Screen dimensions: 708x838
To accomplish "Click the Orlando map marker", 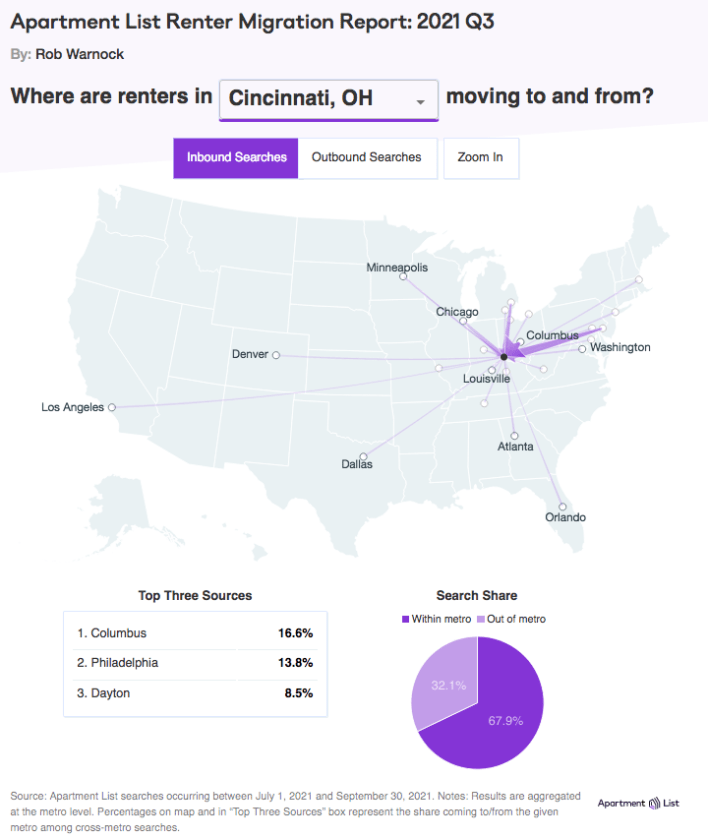I will tap(562, 507).
